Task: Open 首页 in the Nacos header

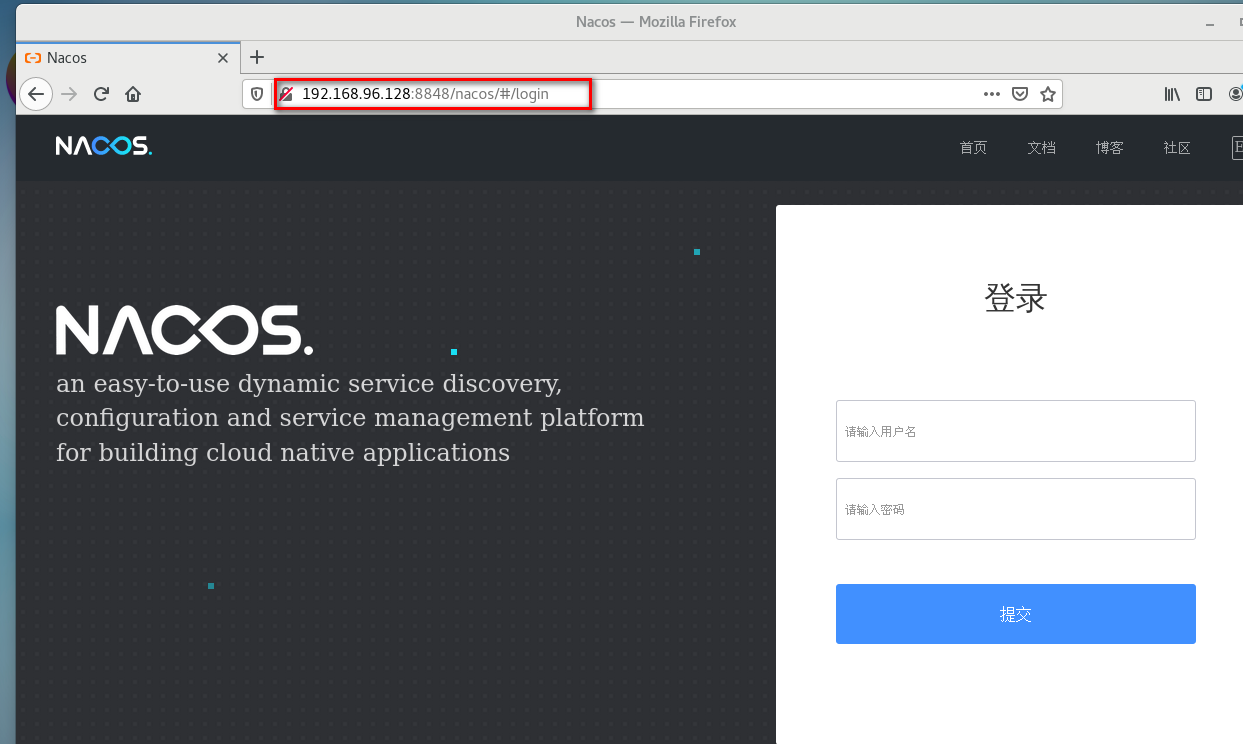Action: [973, 147]
